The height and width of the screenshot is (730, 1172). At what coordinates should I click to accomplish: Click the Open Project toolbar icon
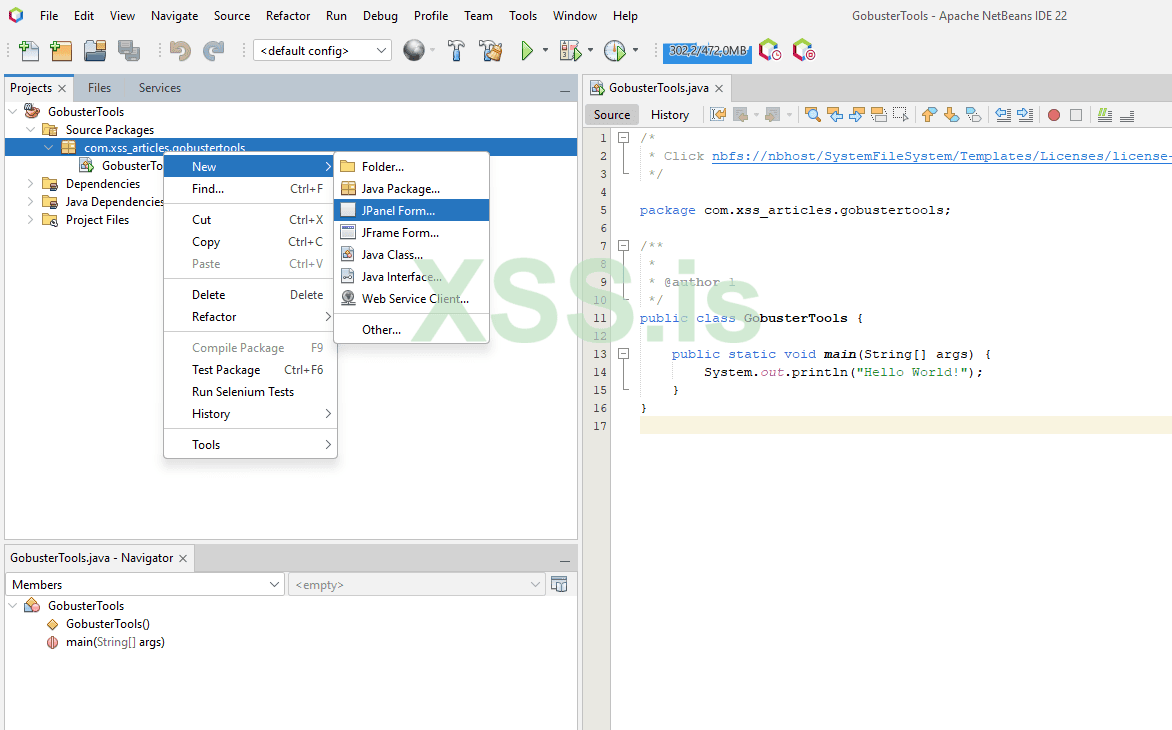[x=95, y=51]
